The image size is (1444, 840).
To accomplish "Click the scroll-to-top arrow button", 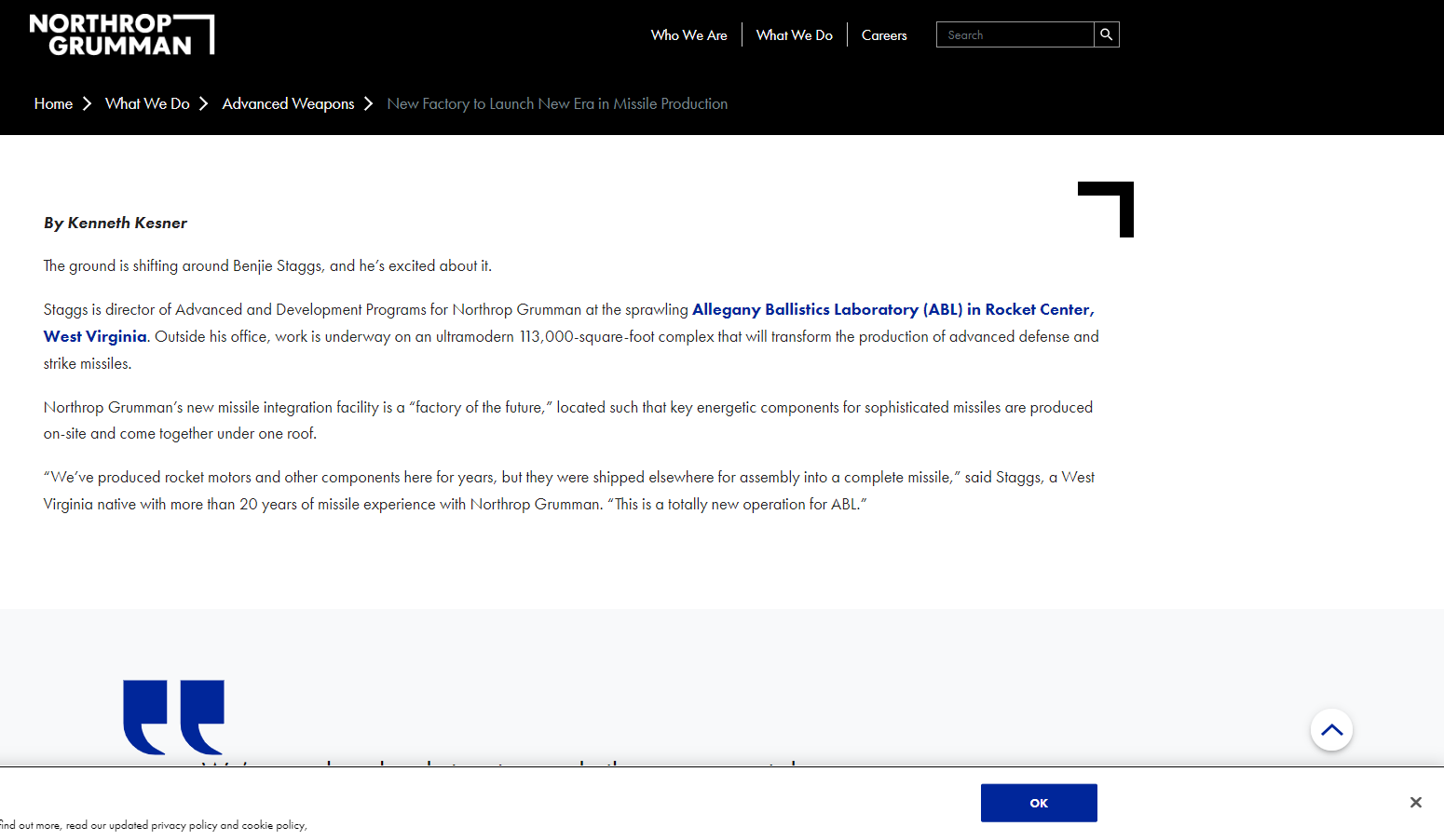I will tap(1331, 730).
